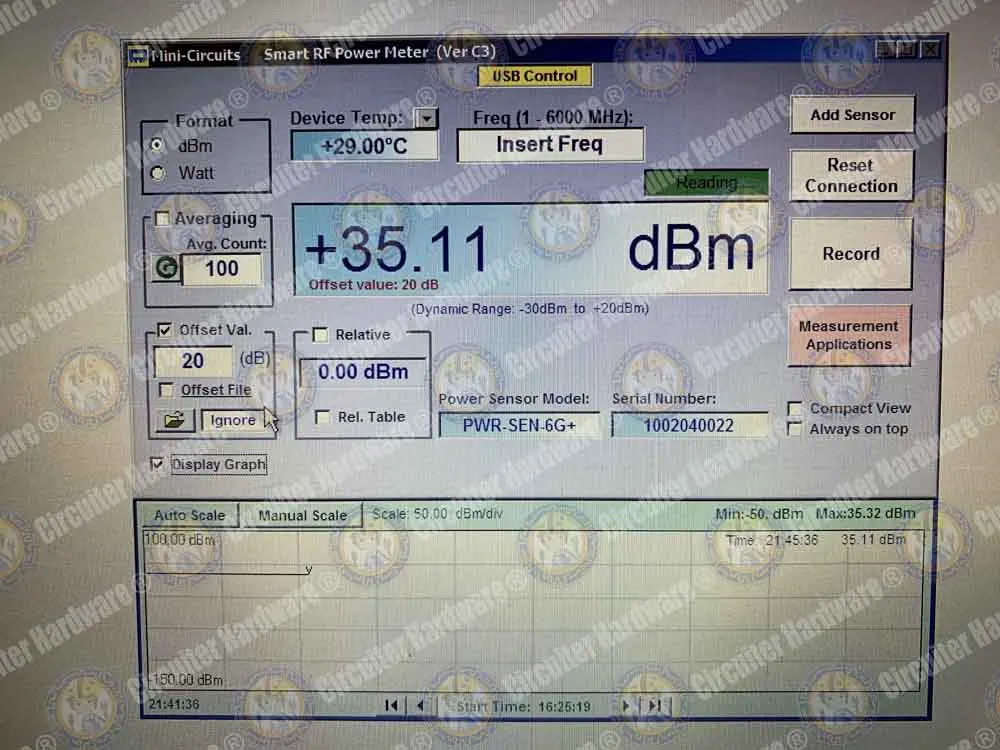Screen dimensions: 1000x750
Task: Click the Insert Freq input field
Action: click(549, 145)
